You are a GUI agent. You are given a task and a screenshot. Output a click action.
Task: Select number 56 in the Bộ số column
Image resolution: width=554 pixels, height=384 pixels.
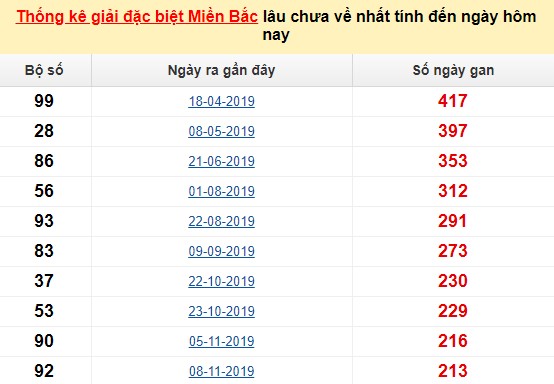pyautogui.click(x=44, y=191)
